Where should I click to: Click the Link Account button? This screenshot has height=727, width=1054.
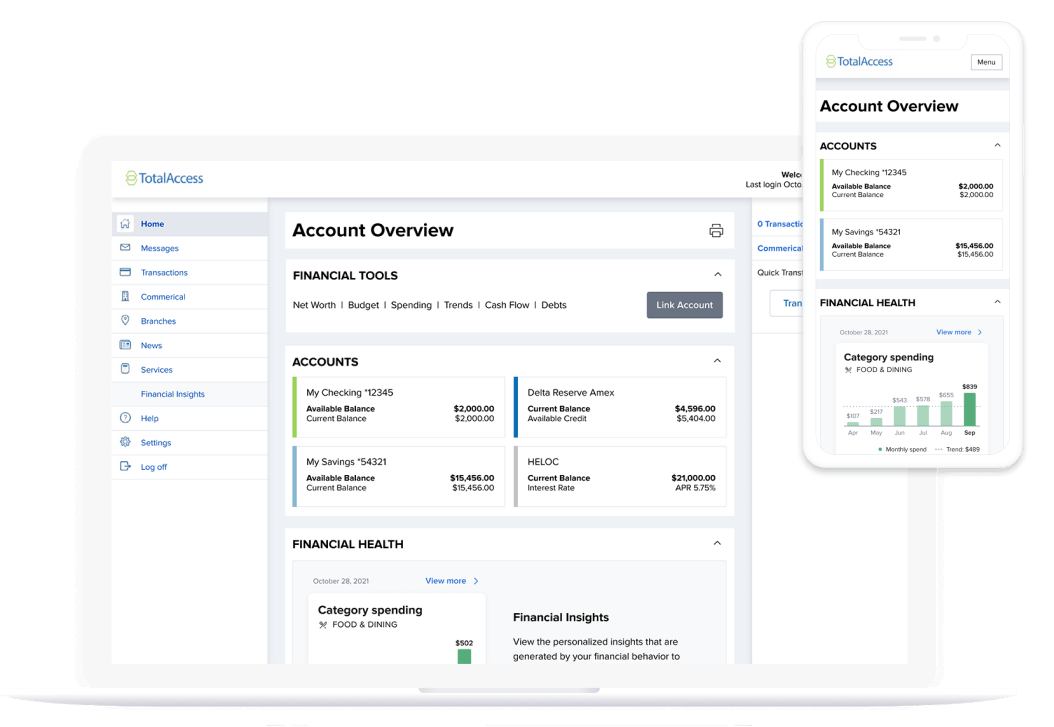coord(684,305)
